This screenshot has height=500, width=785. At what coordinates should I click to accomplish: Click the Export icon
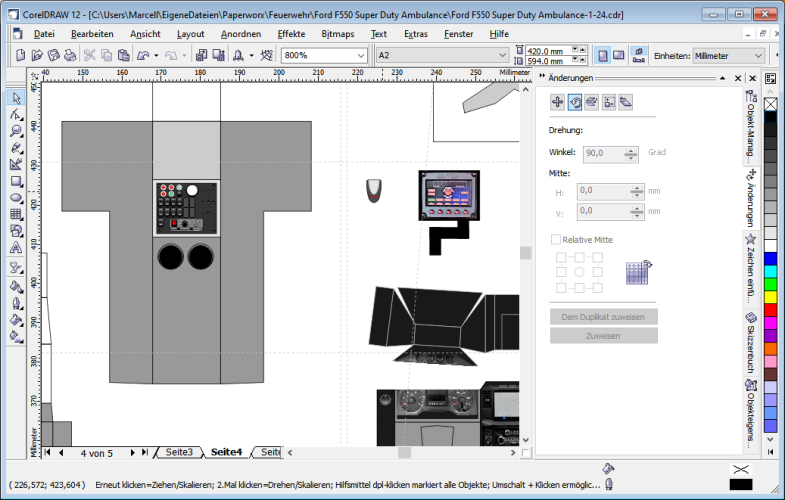[218, 55]
